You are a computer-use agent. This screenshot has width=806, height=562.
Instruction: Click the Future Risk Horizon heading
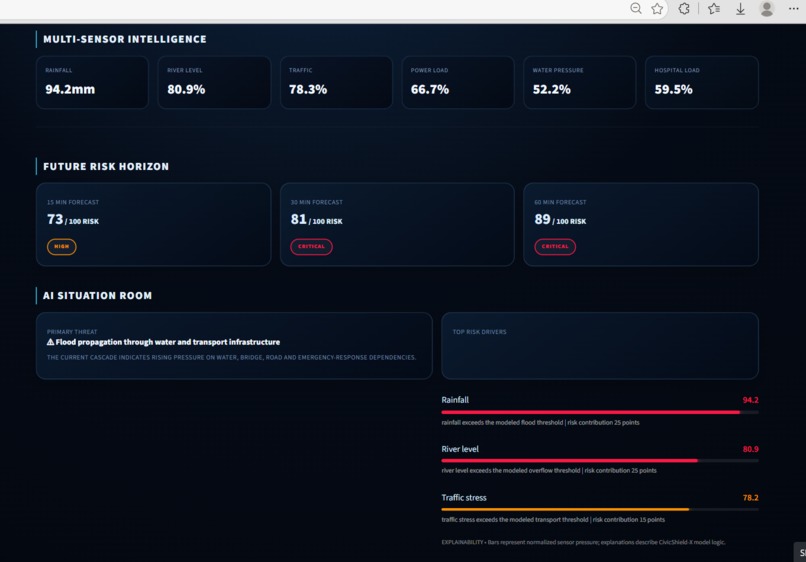106,167
